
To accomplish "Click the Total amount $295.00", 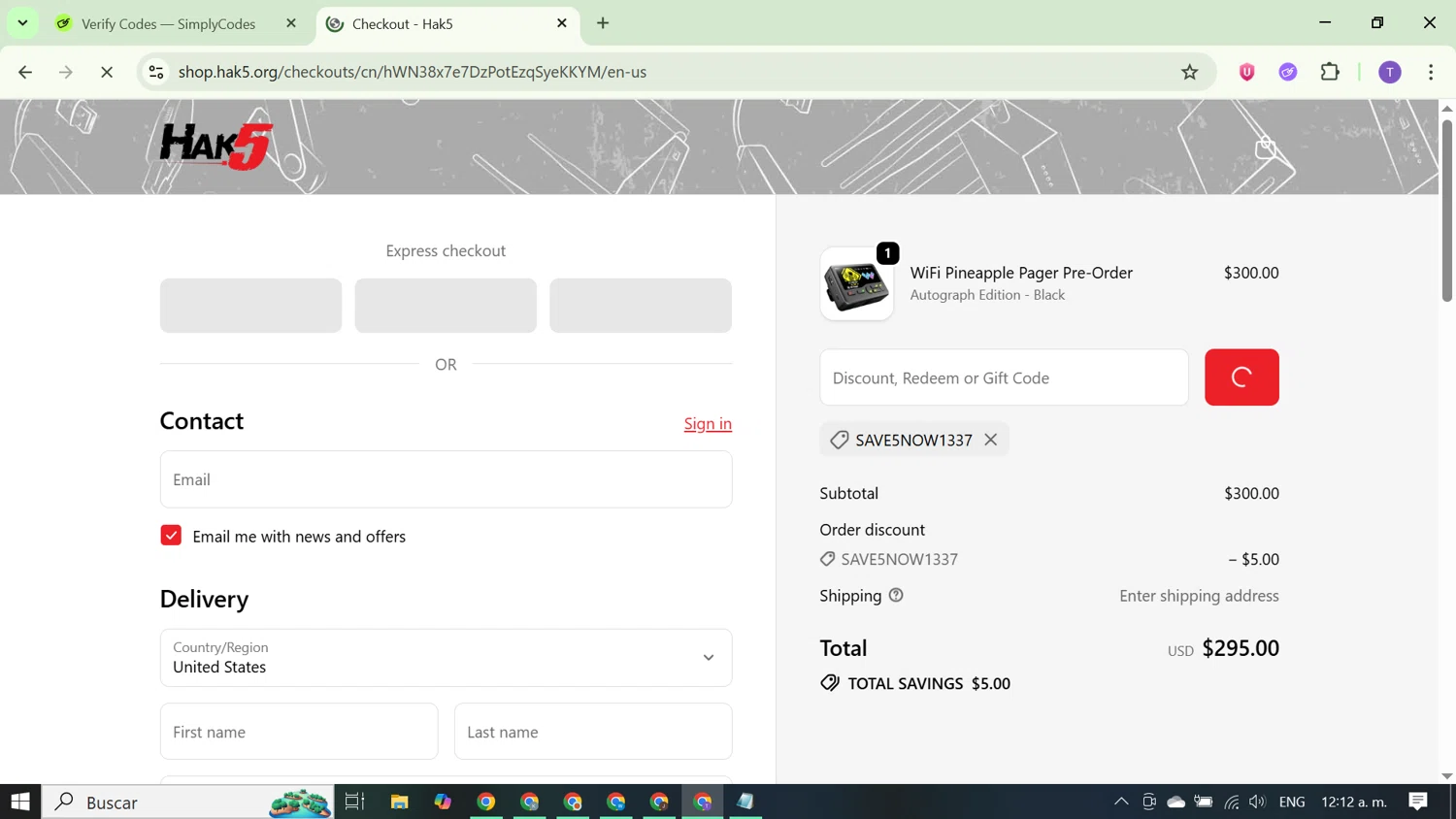I will pyautogui.click(x=1241, y=648).
